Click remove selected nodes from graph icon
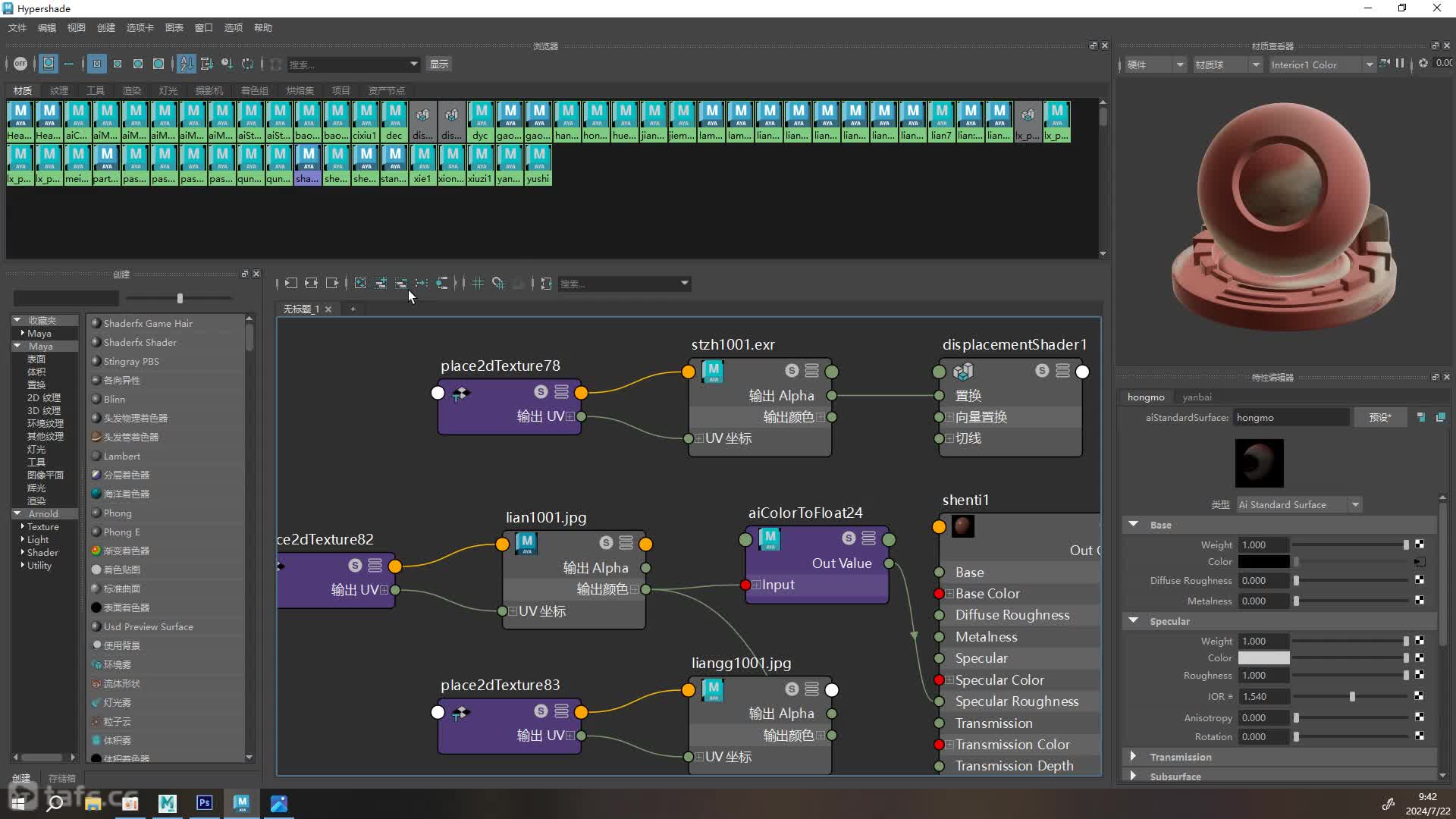This screenshot has width=1456, height=819. point(401,283)
